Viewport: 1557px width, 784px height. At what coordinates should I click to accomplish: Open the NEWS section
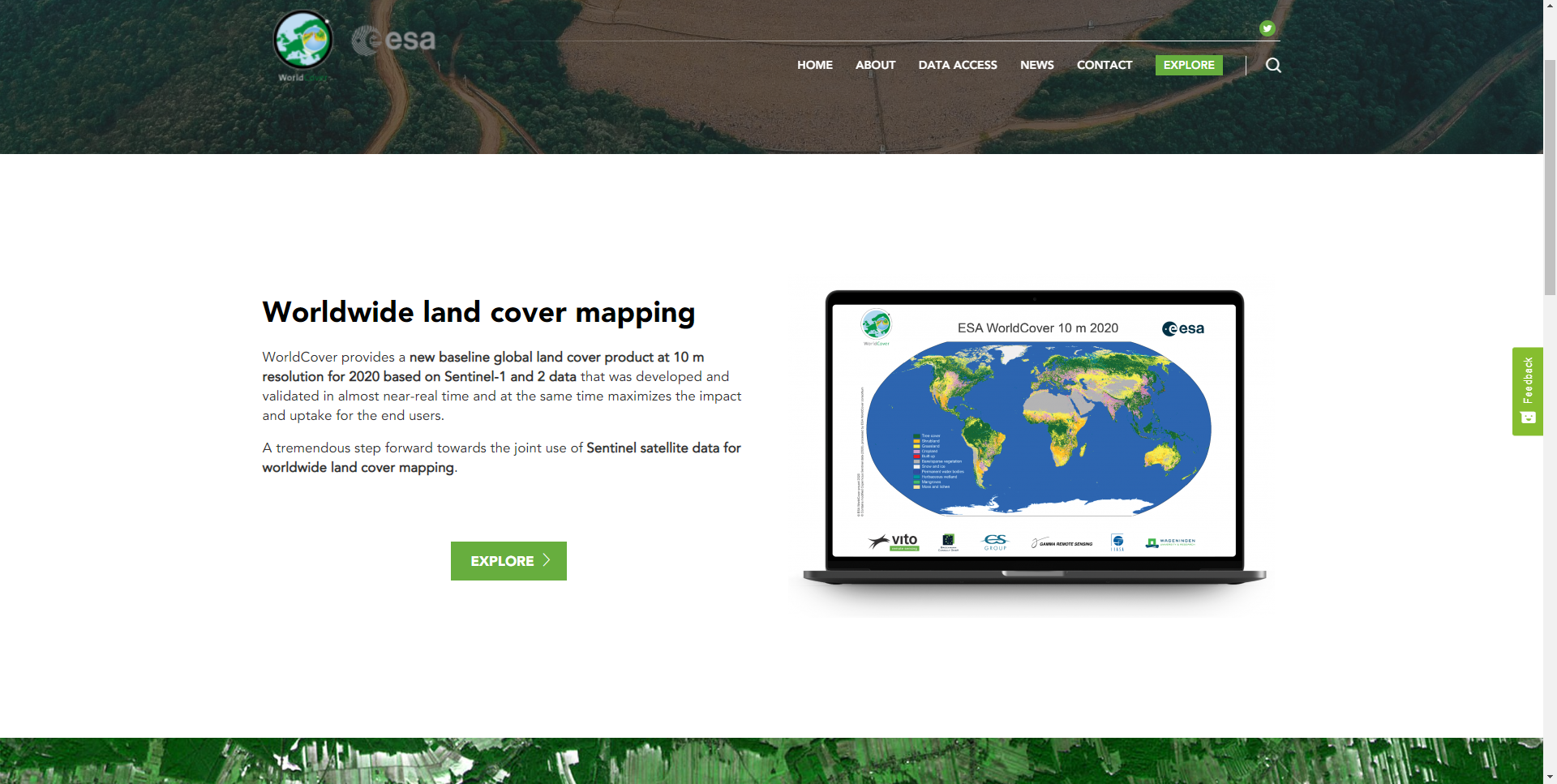point(1036,65)
